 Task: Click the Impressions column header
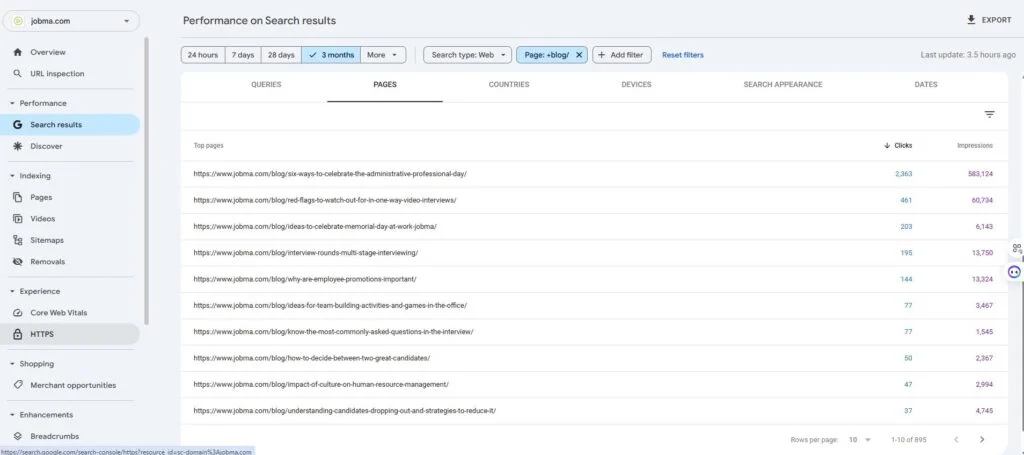pos(974,146)
